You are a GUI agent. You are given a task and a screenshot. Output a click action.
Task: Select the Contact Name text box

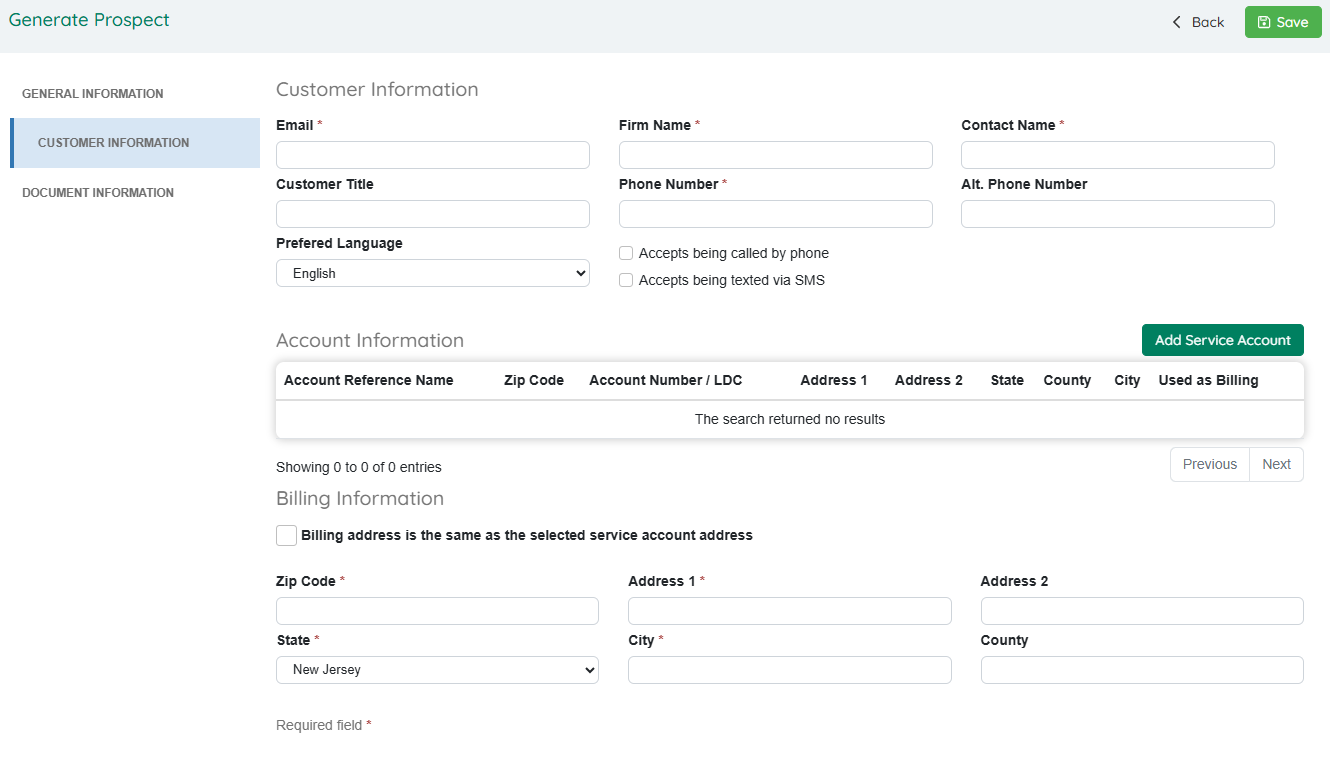click(1117, 155)
